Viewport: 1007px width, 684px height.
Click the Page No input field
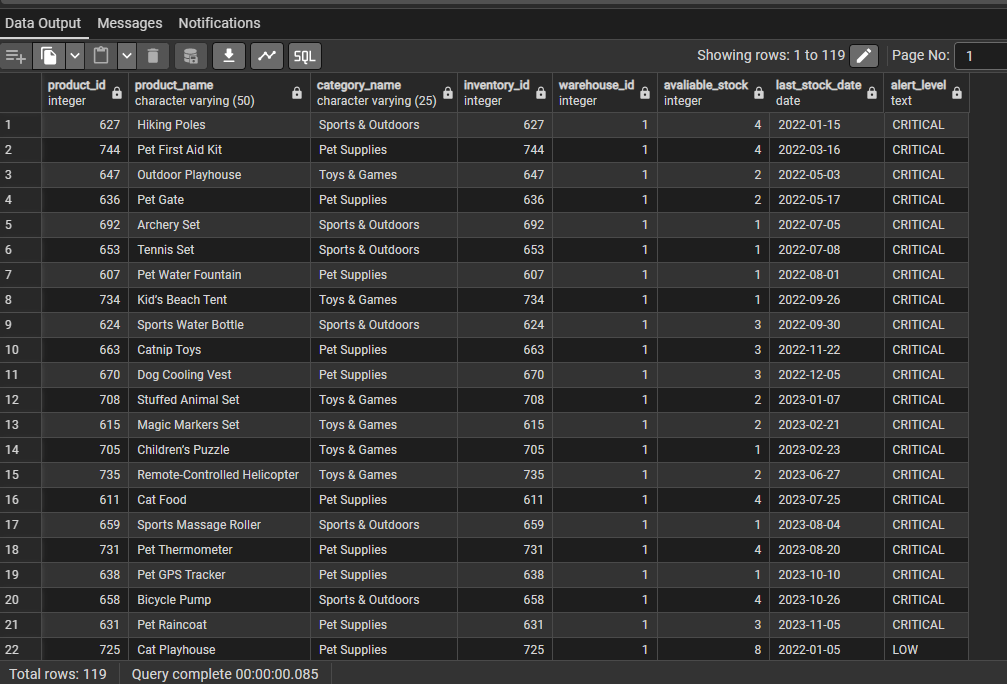980,56
